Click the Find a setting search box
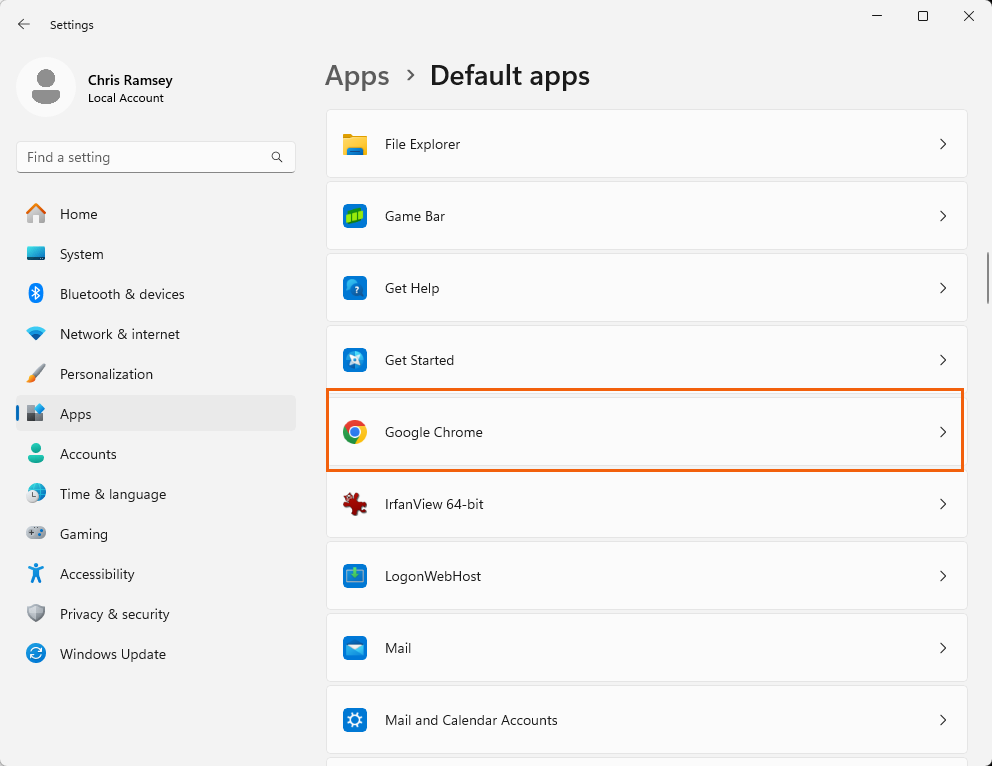The image size is (992, 766). click(156, 157)
